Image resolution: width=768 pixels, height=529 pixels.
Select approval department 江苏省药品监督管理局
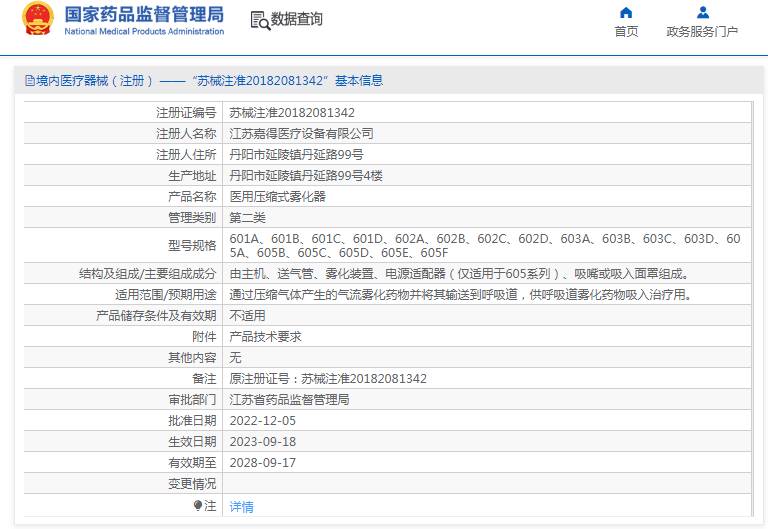tap(289, 400)
